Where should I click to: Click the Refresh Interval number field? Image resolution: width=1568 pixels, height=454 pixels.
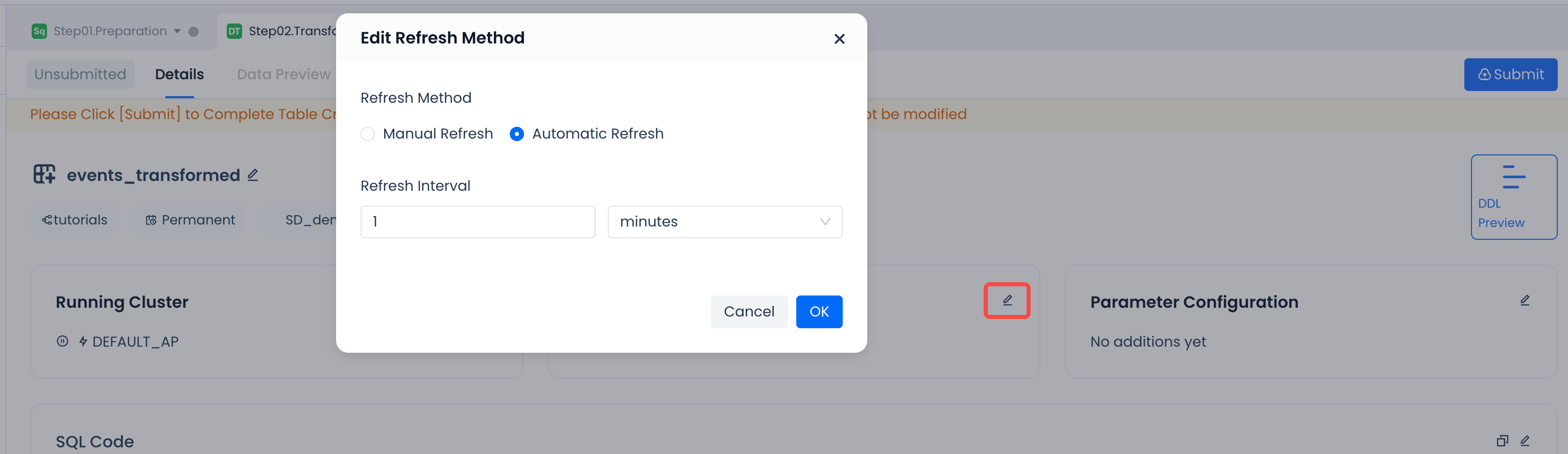pyautogui.click(x=477, y=222)
